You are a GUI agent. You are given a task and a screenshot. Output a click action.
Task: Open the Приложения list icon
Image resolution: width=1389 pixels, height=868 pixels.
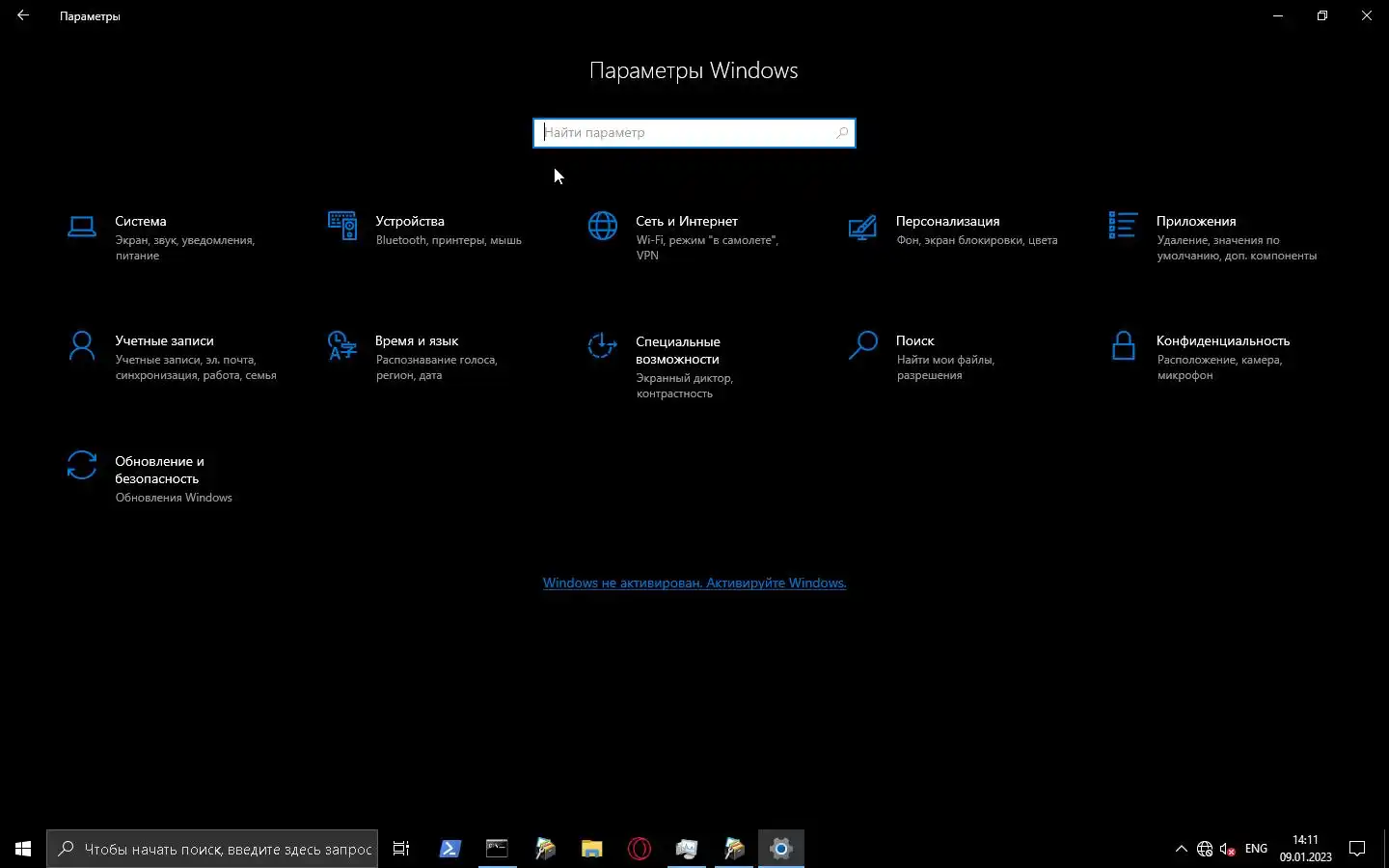(x=1123, y=226)
